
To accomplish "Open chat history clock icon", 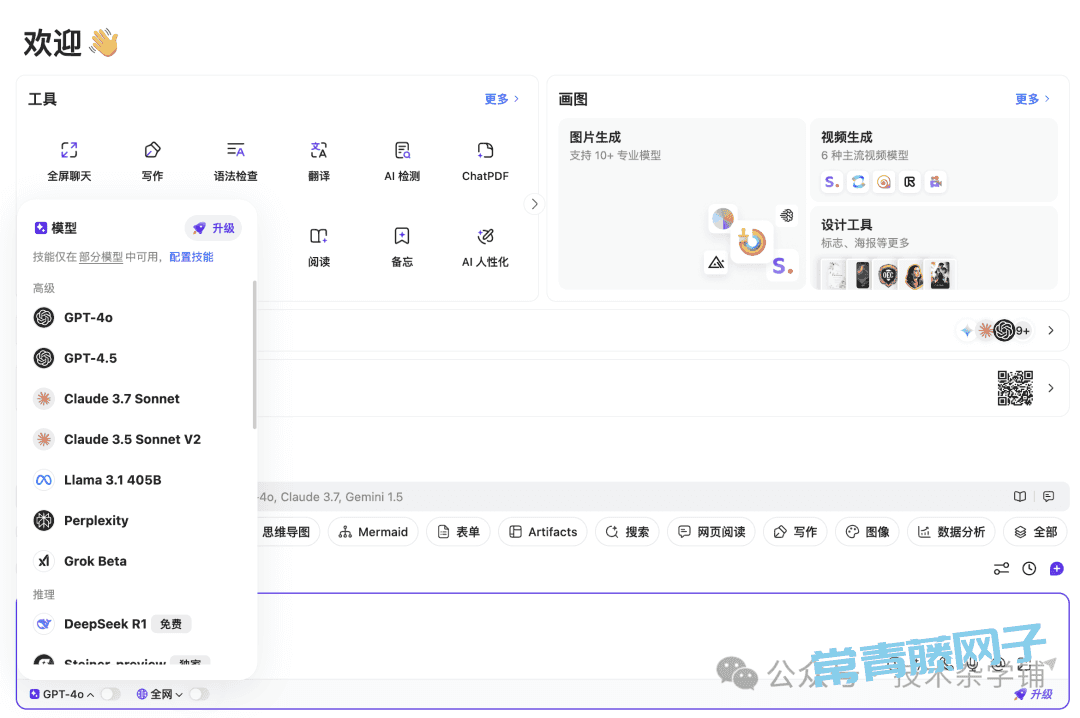I will (x=1029, y=568).
